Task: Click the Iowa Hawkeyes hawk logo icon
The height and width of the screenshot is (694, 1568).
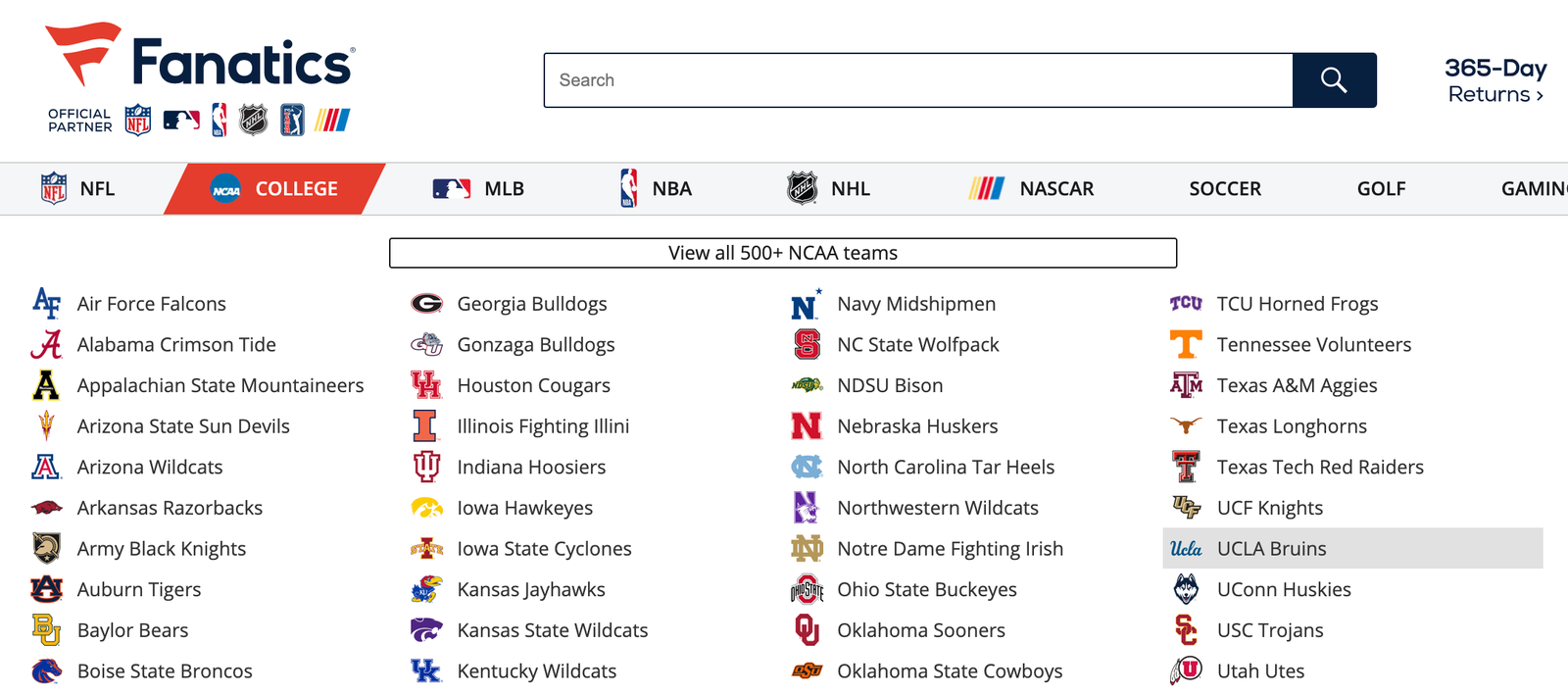Action: click(x=426, y=508)
